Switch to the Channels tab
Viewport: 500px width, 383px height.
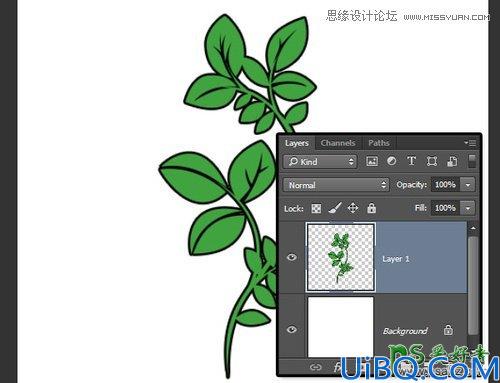click(x=338, y=143)
